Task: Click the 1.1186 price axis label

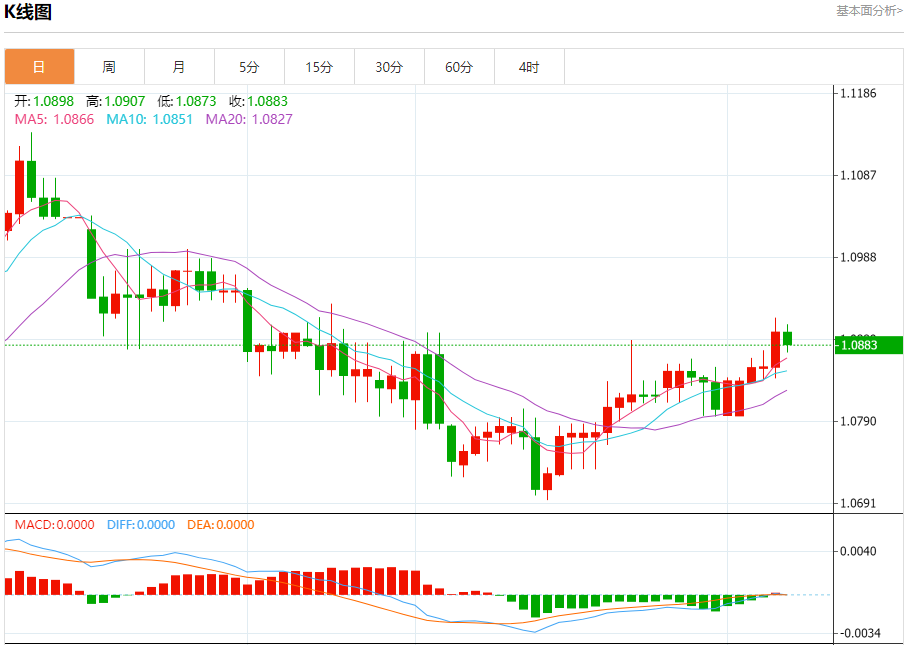Action: 858,93
